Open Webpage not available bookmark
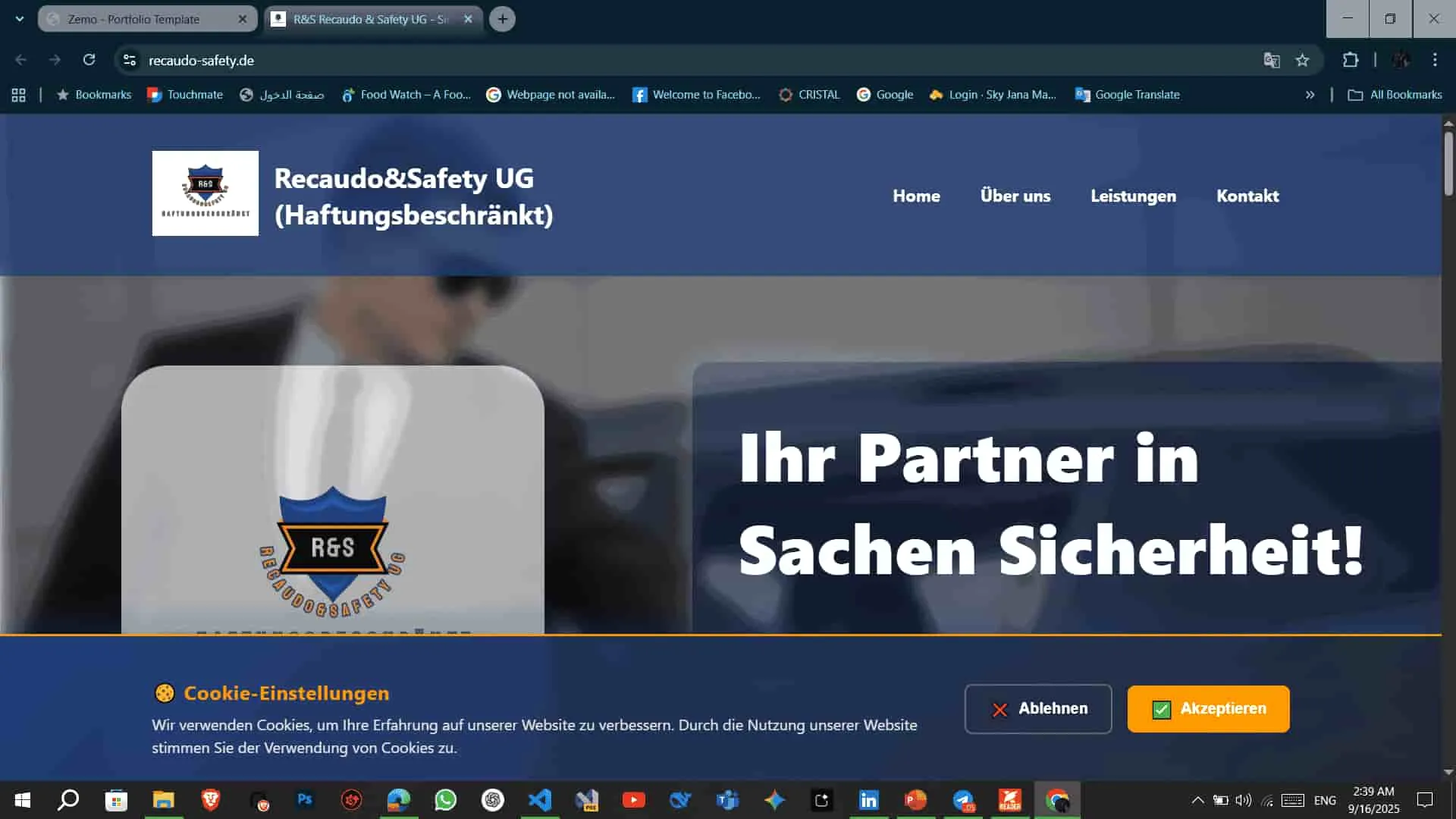Viewport: 1456px width, 819px height. (x=551, y=95)
